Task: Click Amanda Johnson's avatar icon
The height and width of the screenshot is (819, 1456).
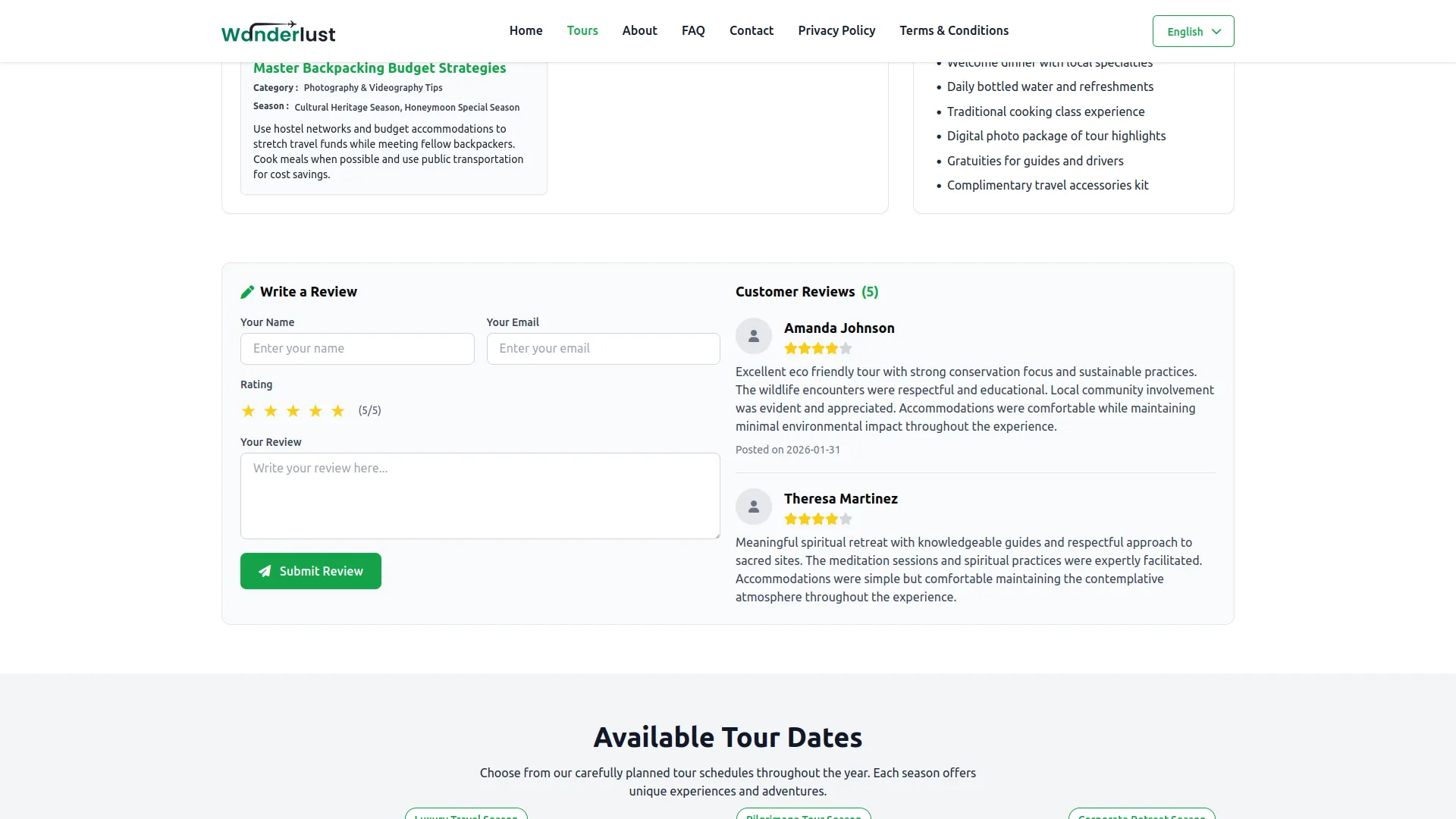Action: coord(753,336)
